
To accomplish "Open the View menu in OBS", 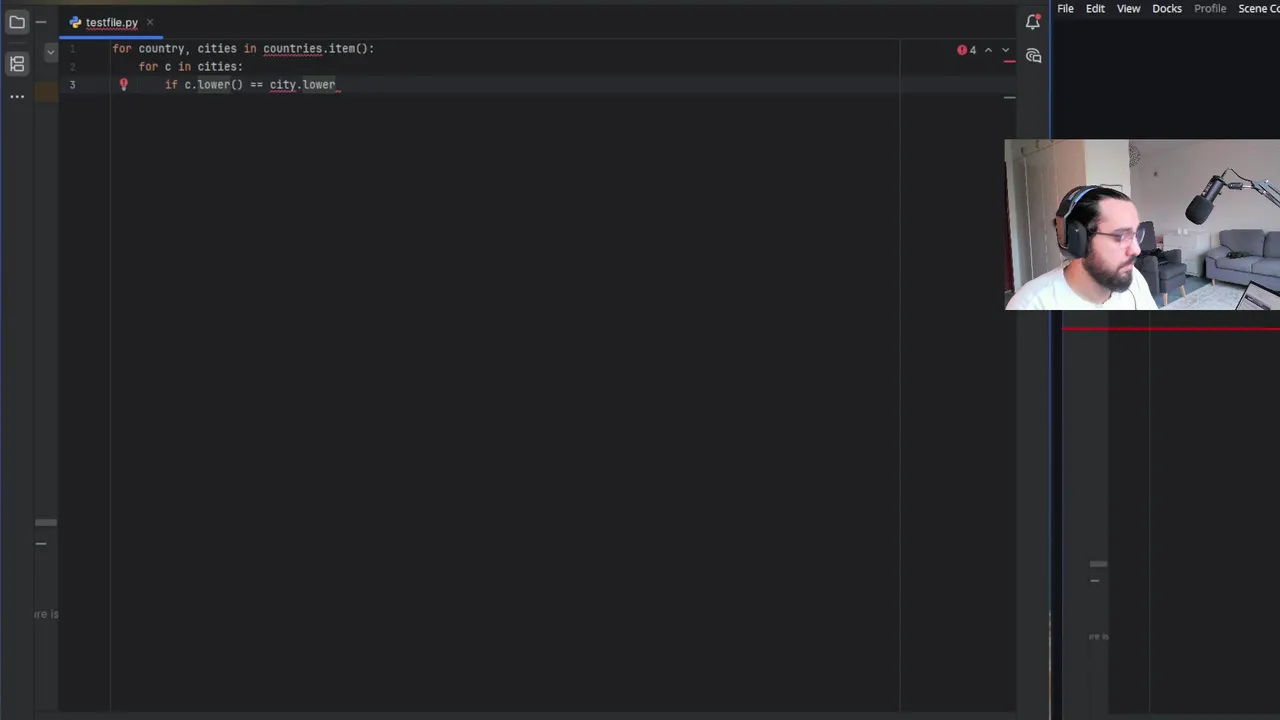I will pos(1128,8).
